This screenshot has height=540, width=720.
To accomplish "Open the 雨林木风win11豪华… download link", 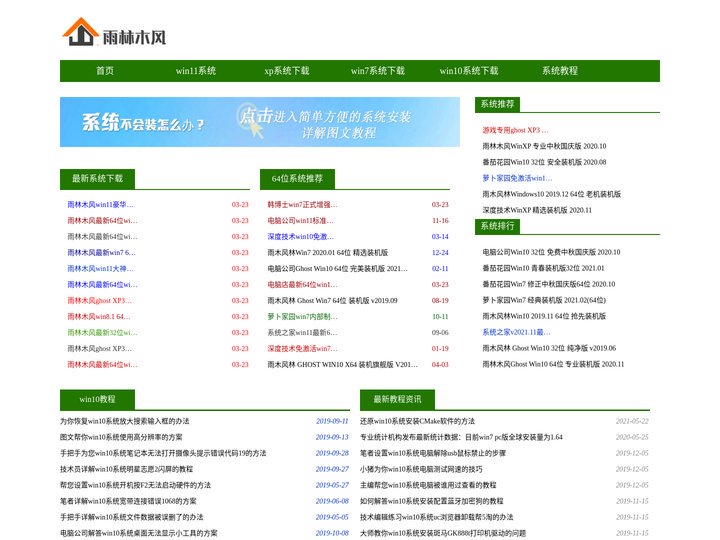I will click(100, 205).
